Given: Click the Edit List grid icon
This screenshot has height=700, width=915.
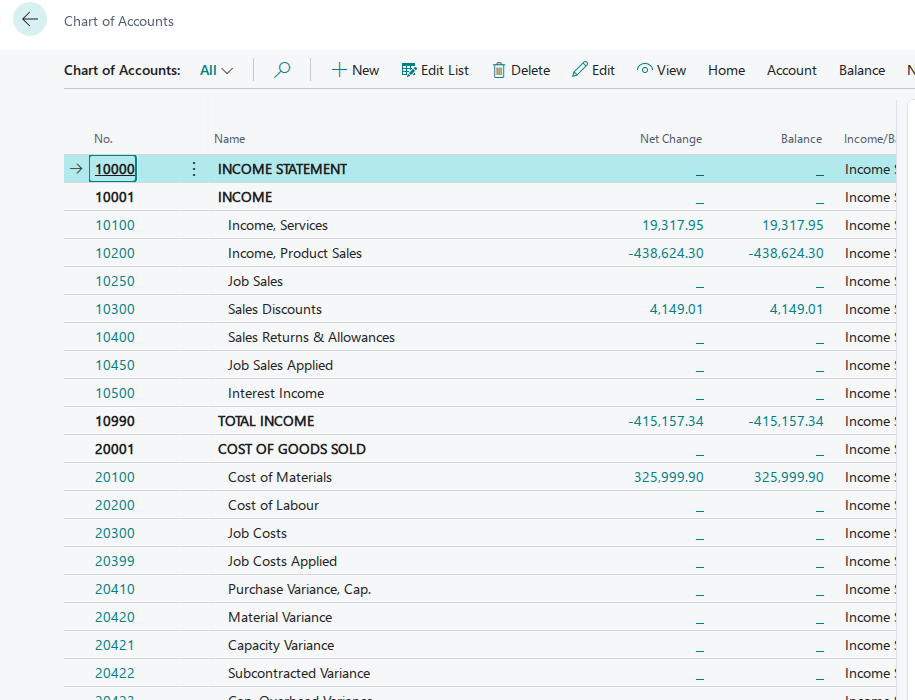Looking at the screenshot, I should 409,70.
